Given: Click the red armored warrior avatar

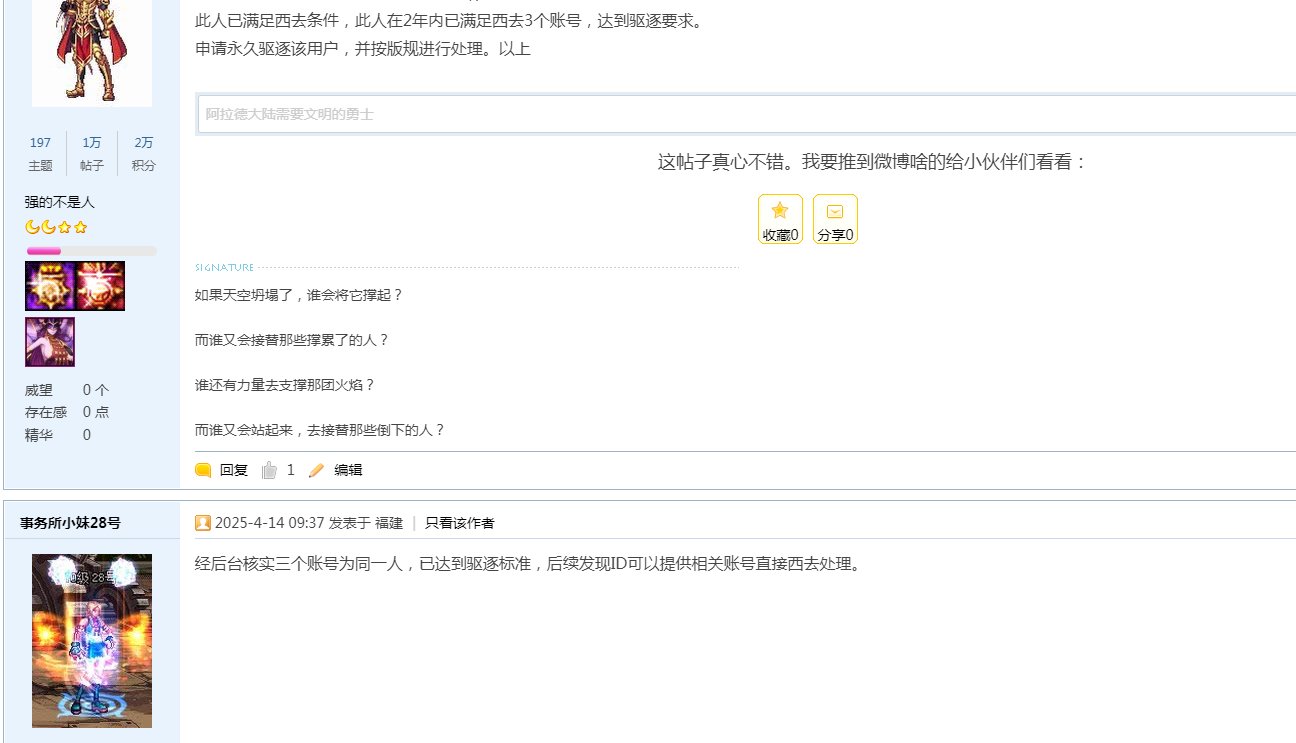Looking at the screenshot, I should 92,50.
